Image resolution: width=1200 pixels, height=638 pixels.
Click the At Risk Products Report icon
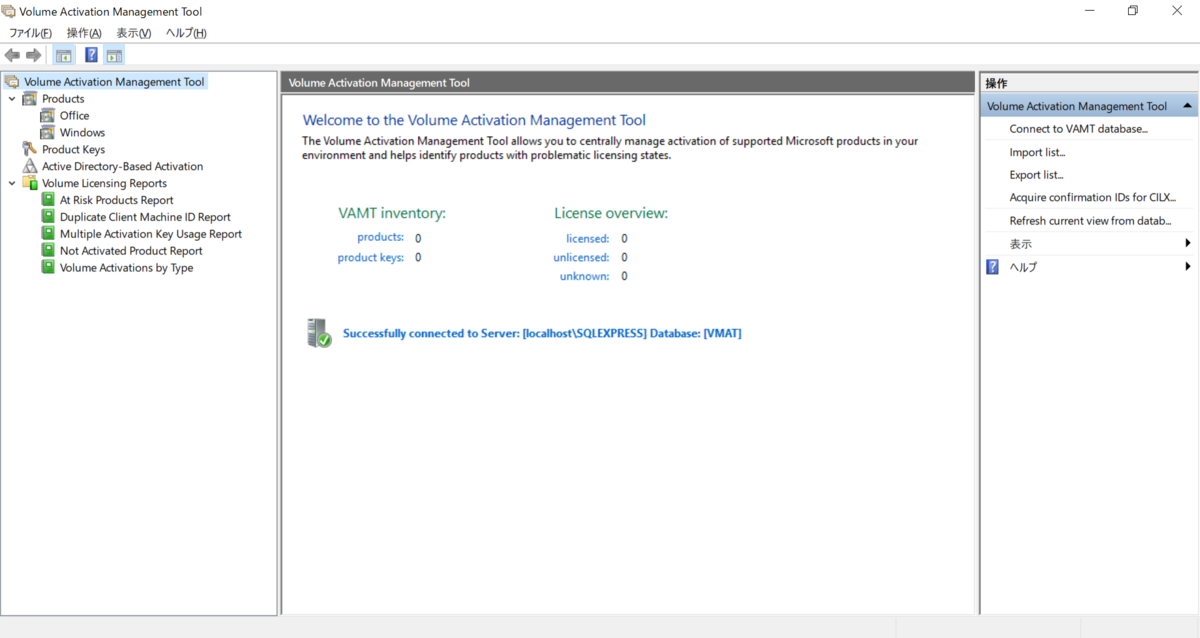tap(48, 200)
